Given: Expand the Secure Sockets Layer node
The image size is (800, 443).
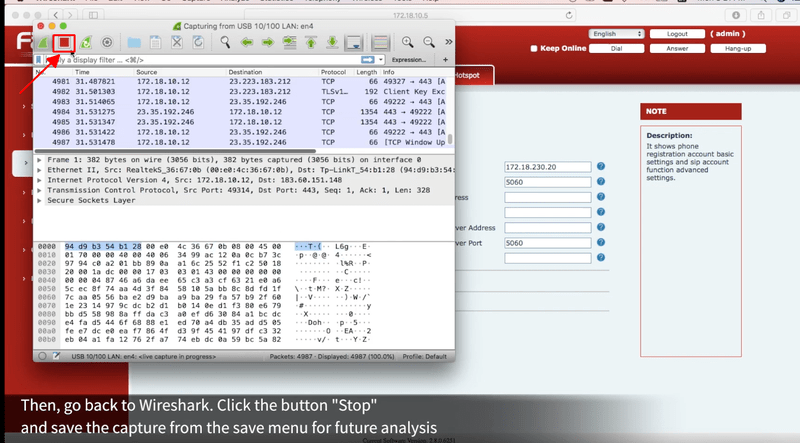Looking at the screenshot, I should (39, 200).
